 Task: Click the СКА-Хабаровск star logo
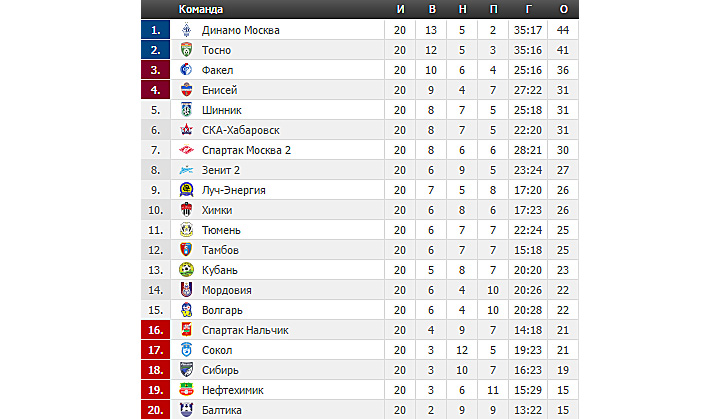[186, 130]
